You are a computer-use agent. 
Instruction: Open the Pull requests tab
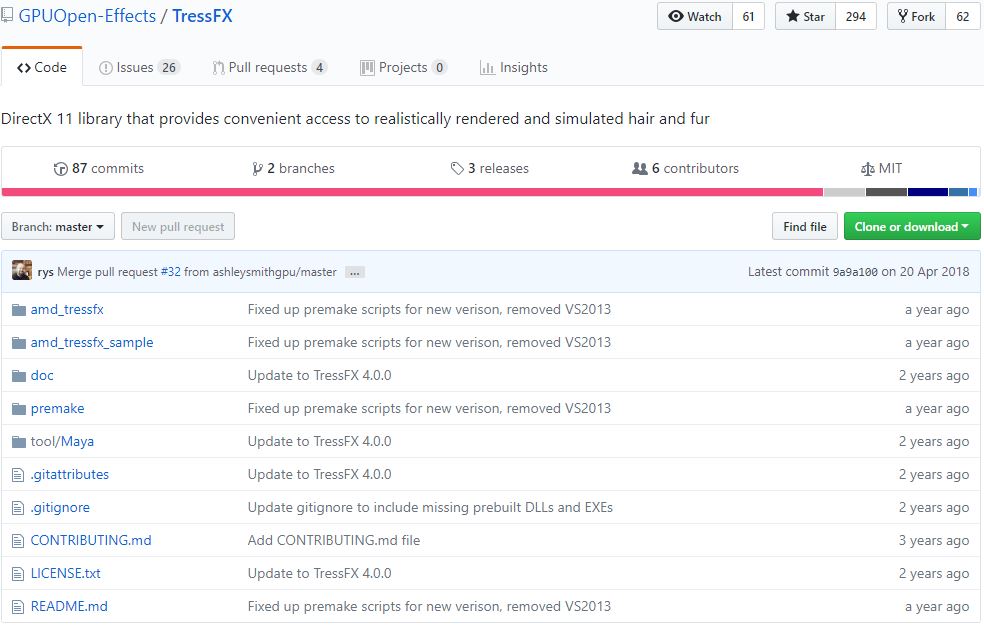pyautogui.click(x=269, y=67)
